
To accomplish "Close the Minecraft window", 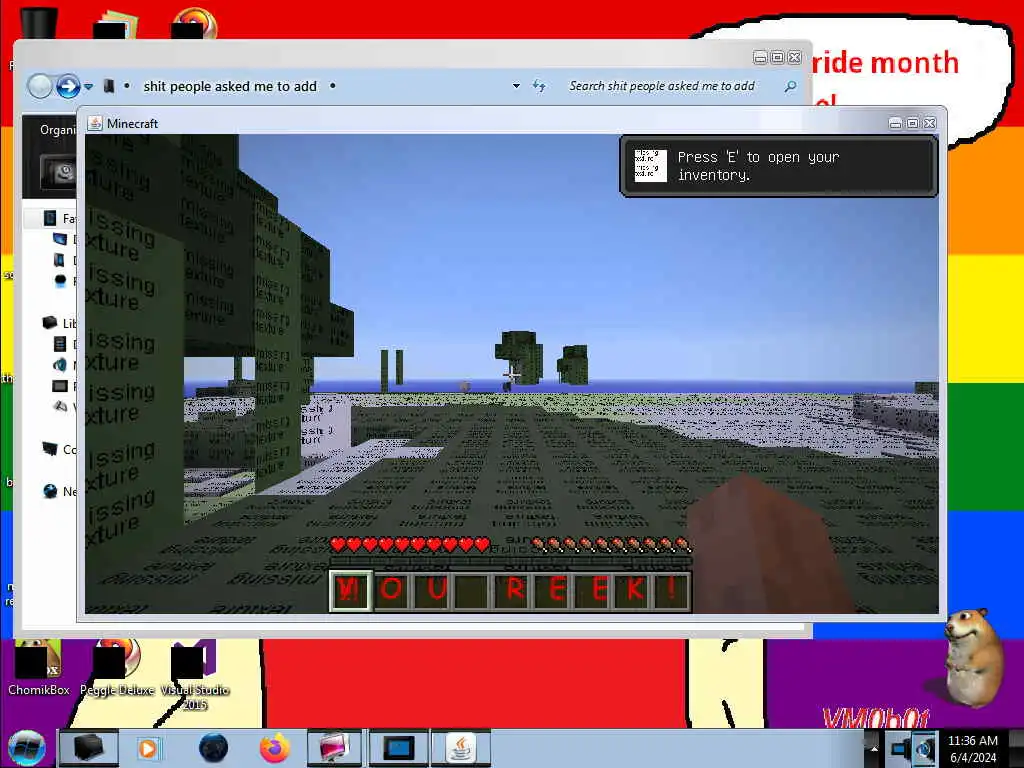I will tap(929, 123).
